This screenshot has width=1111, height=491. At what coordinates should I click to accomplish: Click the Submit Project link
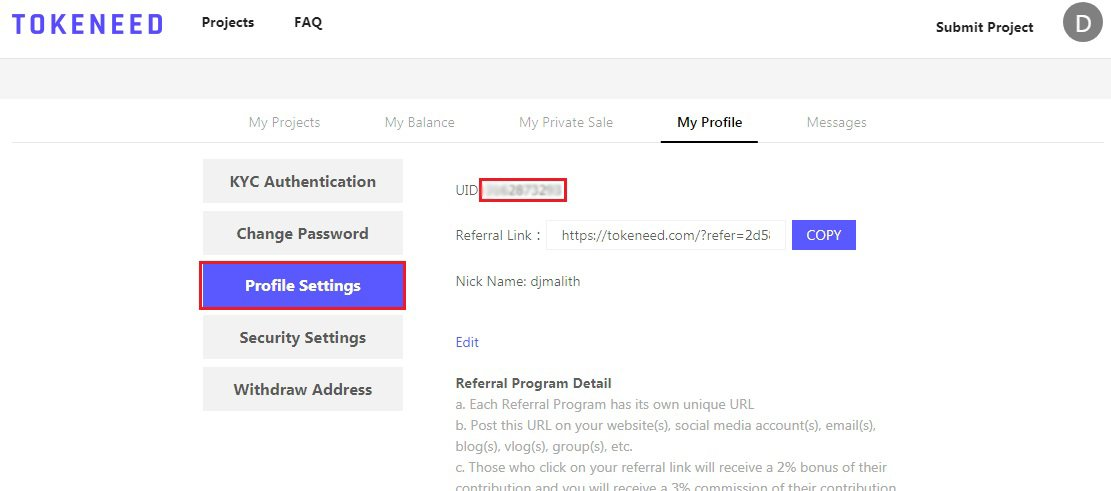tap(984, 27)
